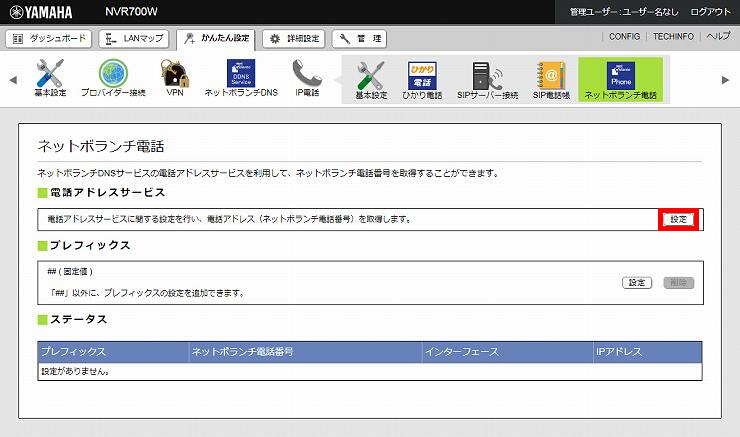740x437 pixels.
Task: Click the greyed 削除 button for プレフィックス
Action: (679, 283)
